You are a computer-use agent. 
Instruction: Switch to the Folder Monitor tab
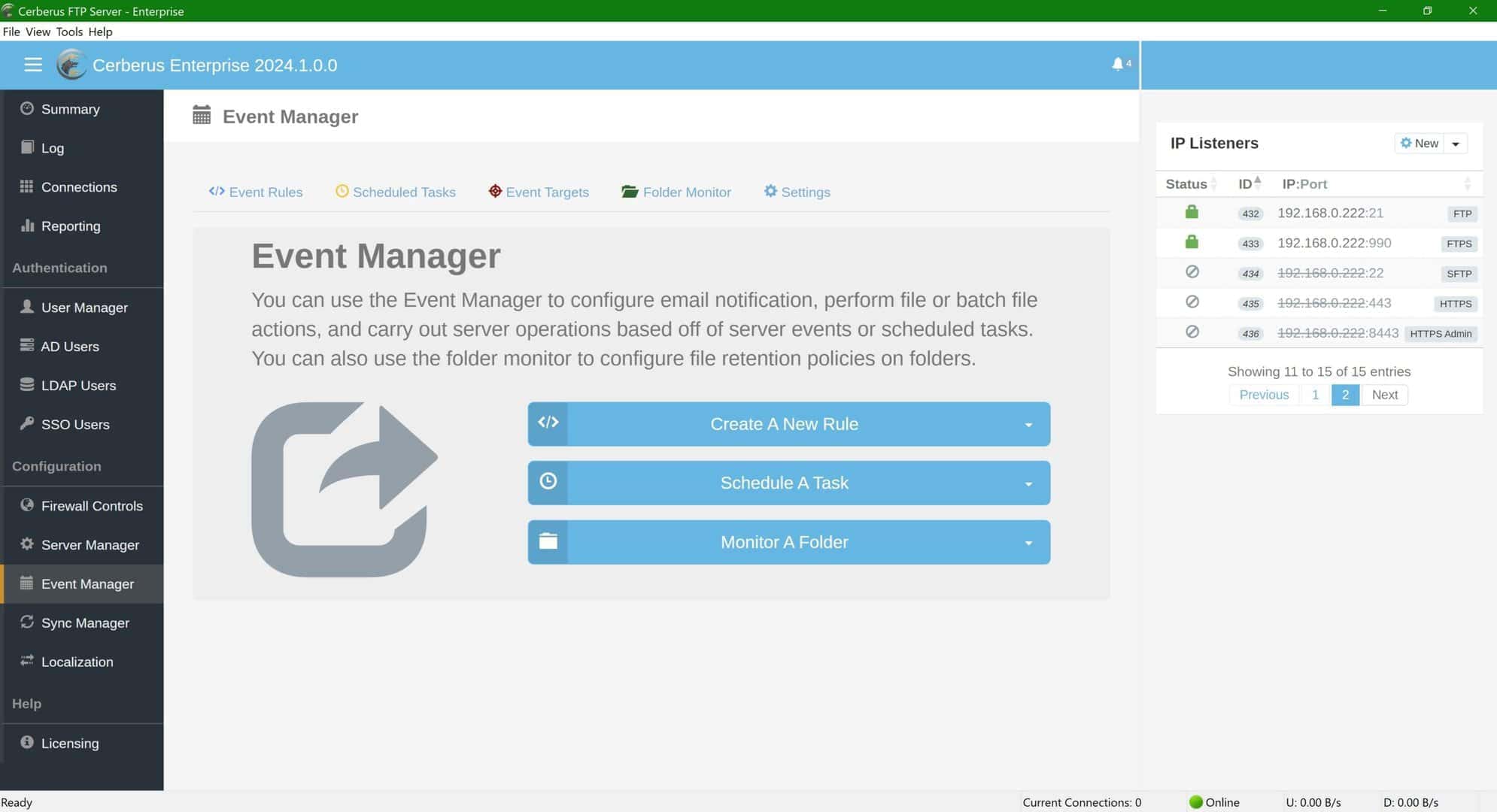pyautogui.click(x=676, y=192)
